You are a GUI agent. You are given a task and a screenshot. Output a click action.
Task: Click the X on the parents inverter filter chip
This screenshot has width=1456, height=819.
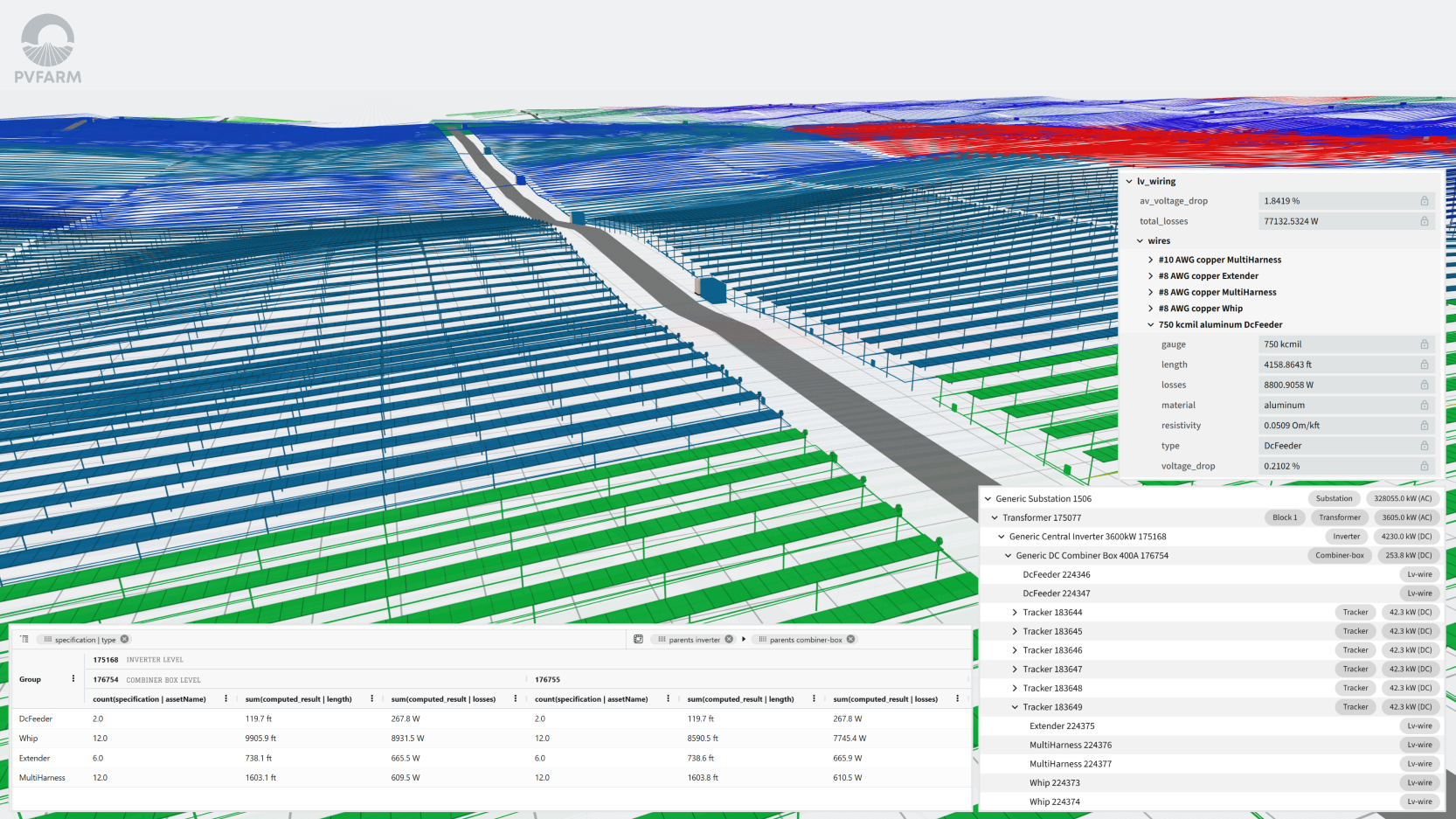coord(728,639)
